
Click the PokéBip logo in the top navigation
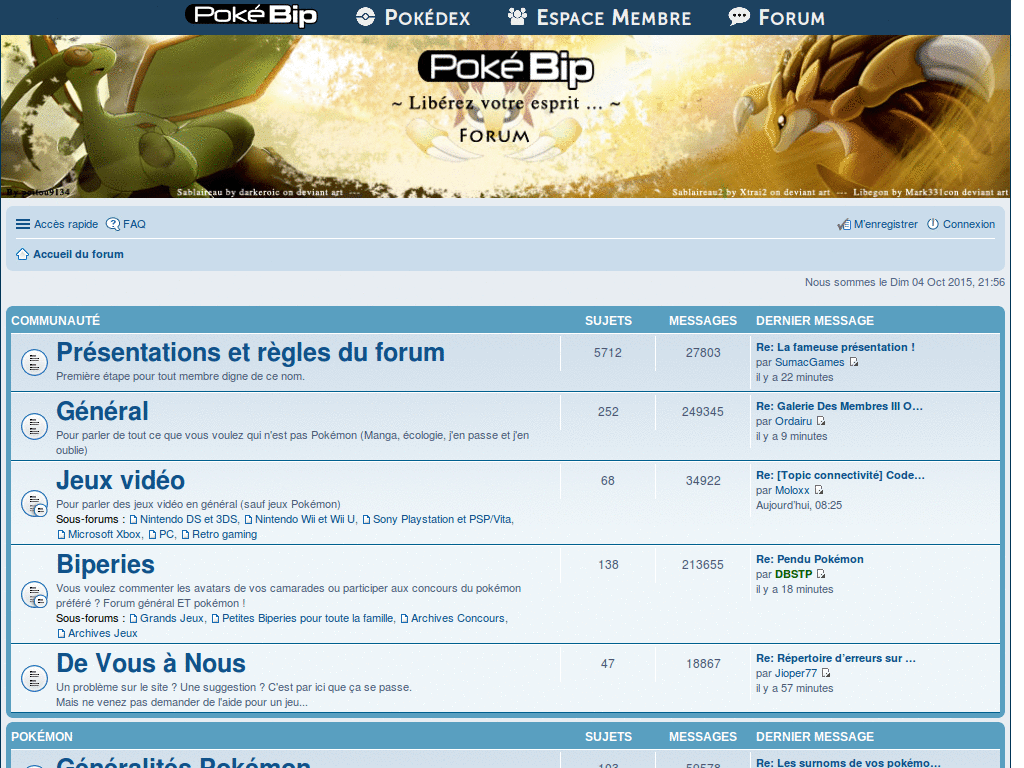[250, 16]
